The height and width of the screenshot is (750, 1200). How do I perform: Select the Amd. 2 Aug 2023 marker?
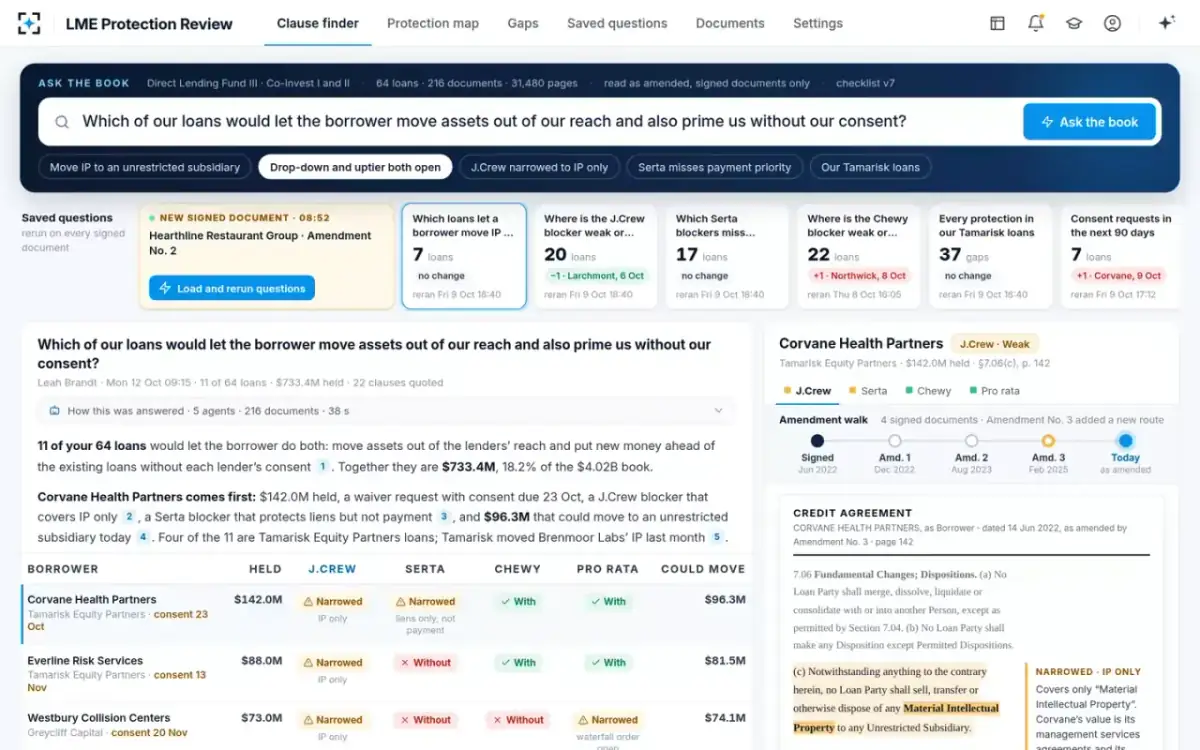click(x=971, y=441)
